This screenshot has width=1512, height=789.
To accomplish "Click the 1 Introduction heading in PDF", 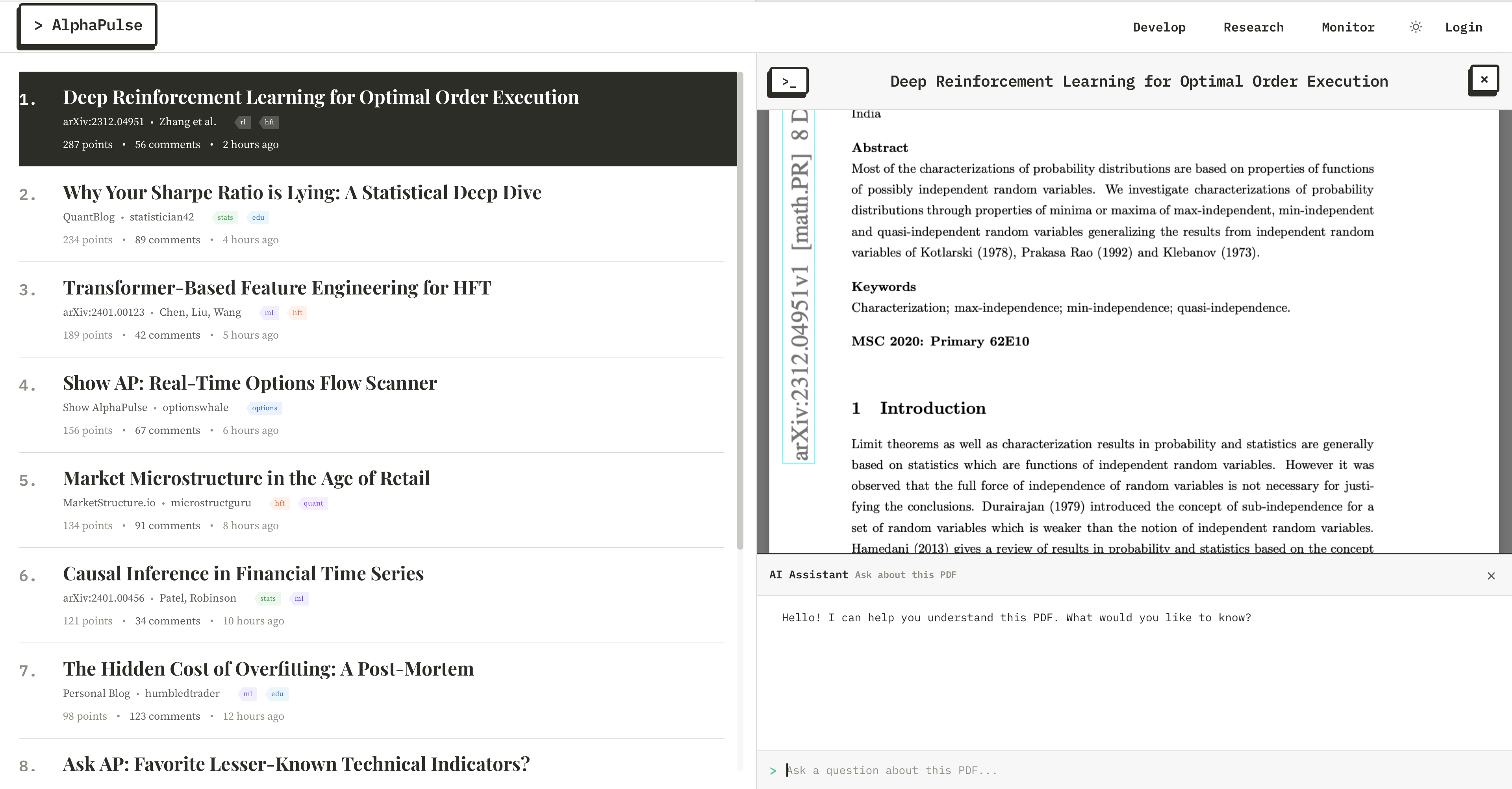I will click(x=919, y=408).
